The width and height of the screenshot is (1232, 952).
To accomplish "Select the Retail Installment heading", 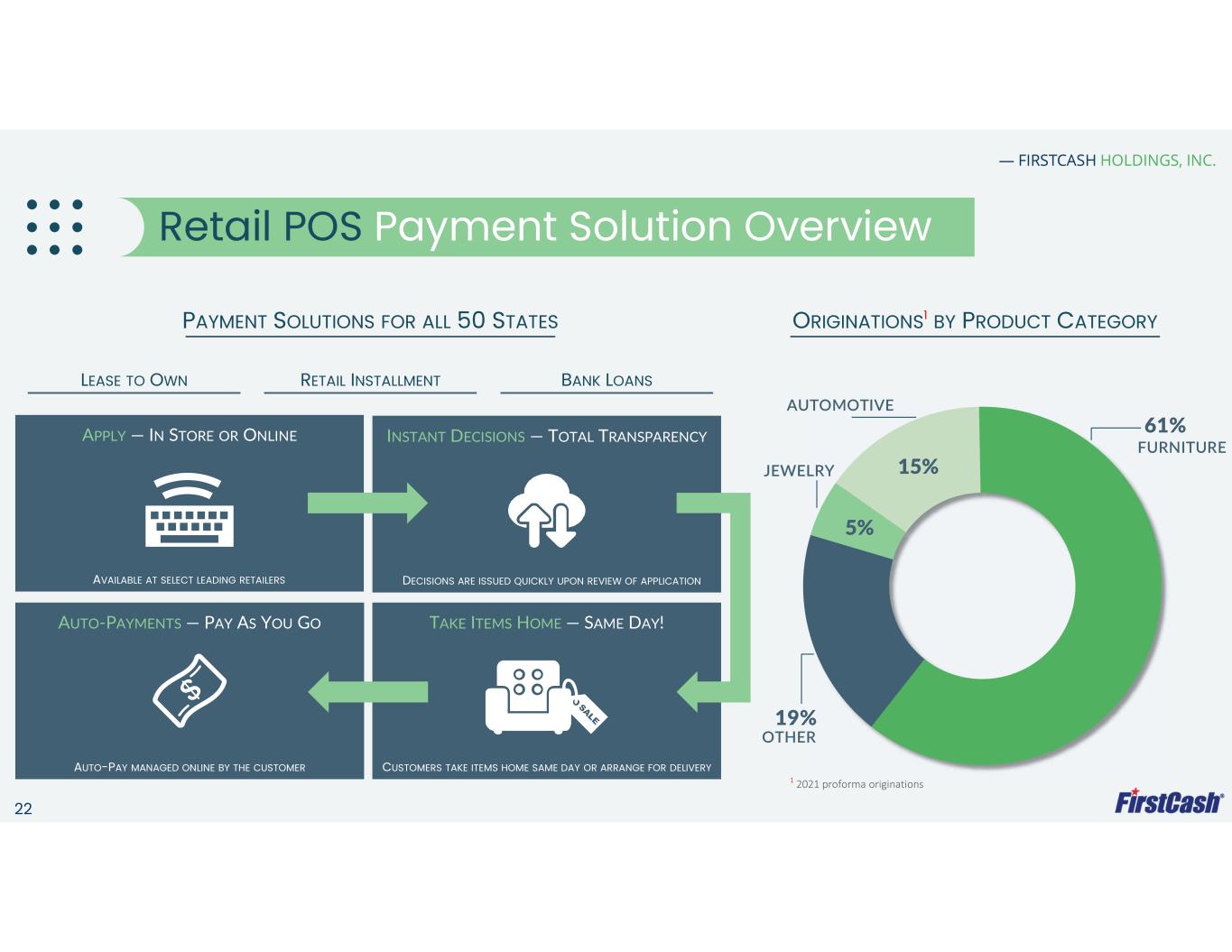I will pyautogui.click(x=370, y=380).
